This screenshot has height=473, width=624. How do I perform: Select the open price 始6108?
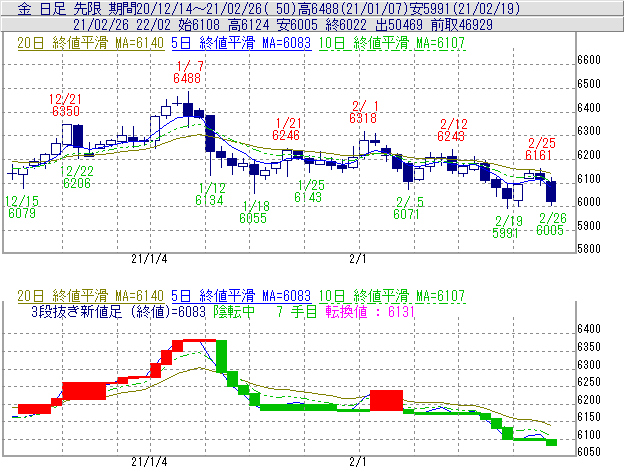[199, 25]
